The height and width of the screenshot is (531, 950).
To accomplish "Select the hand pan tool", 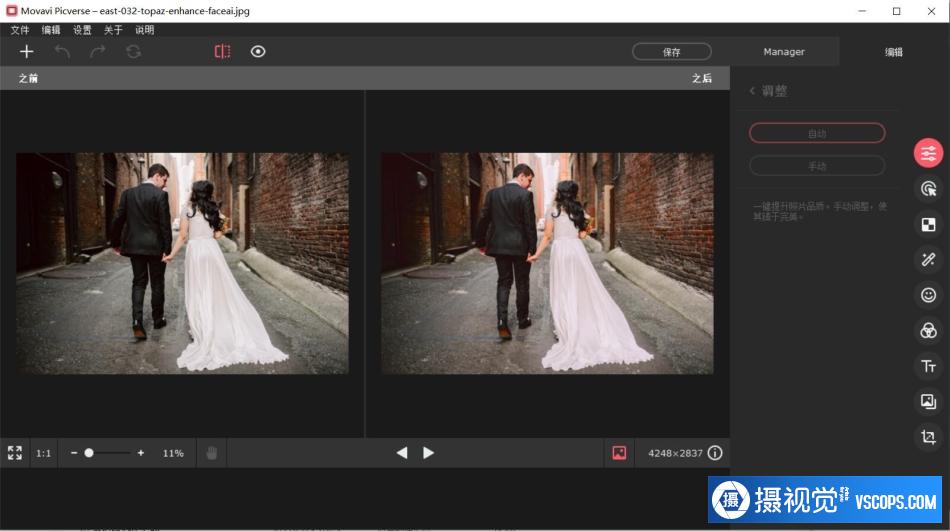I will [211, 453].
